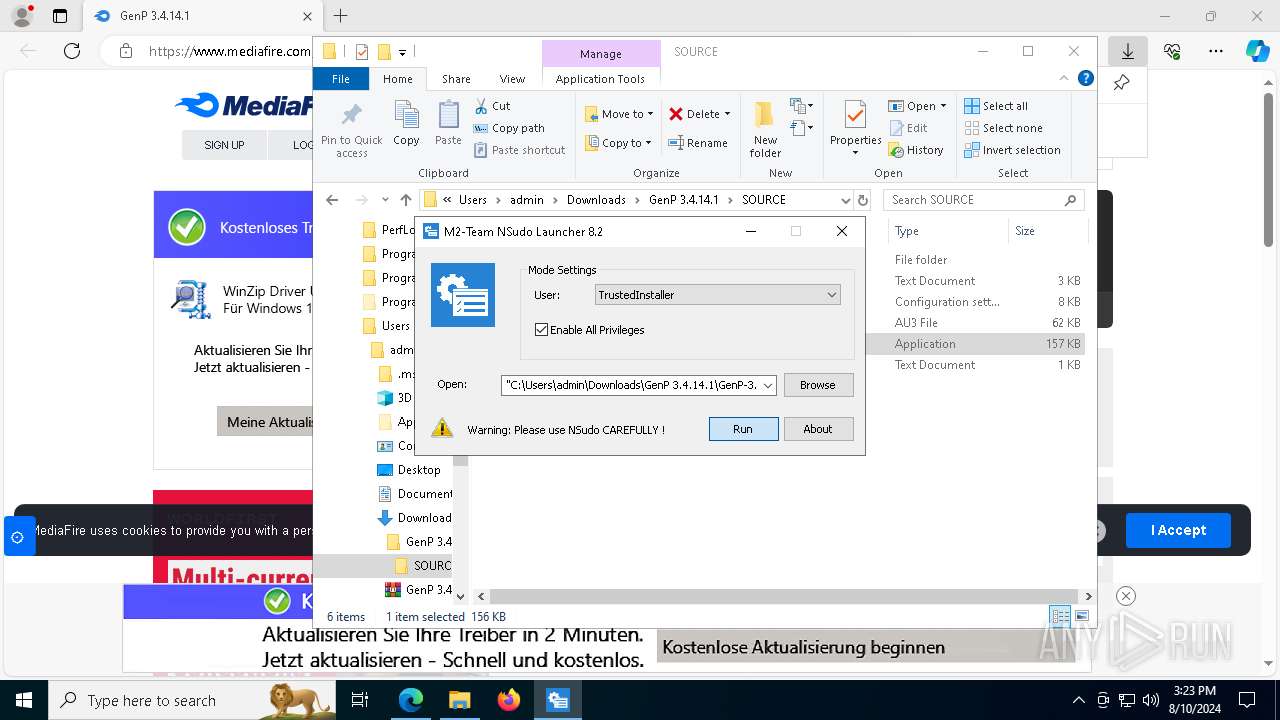Click the Search SOURCE field
Screen dimensions: 1280x720
coord(983,200)
